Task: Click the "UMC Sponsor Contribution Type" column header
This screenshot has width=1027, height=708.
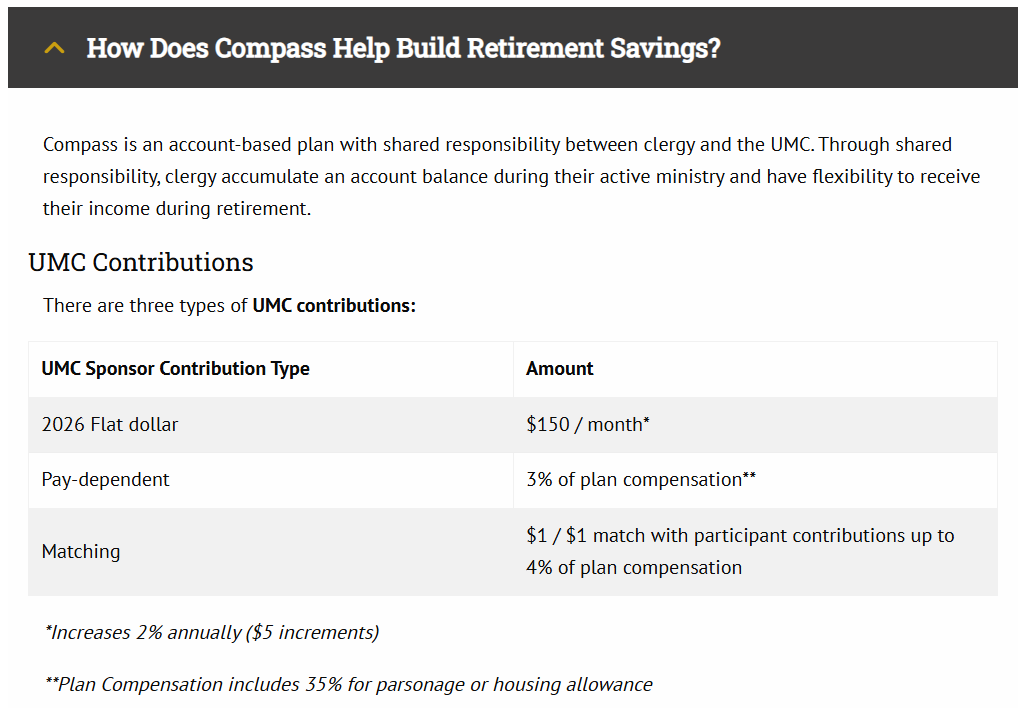Action: [175, 369]
